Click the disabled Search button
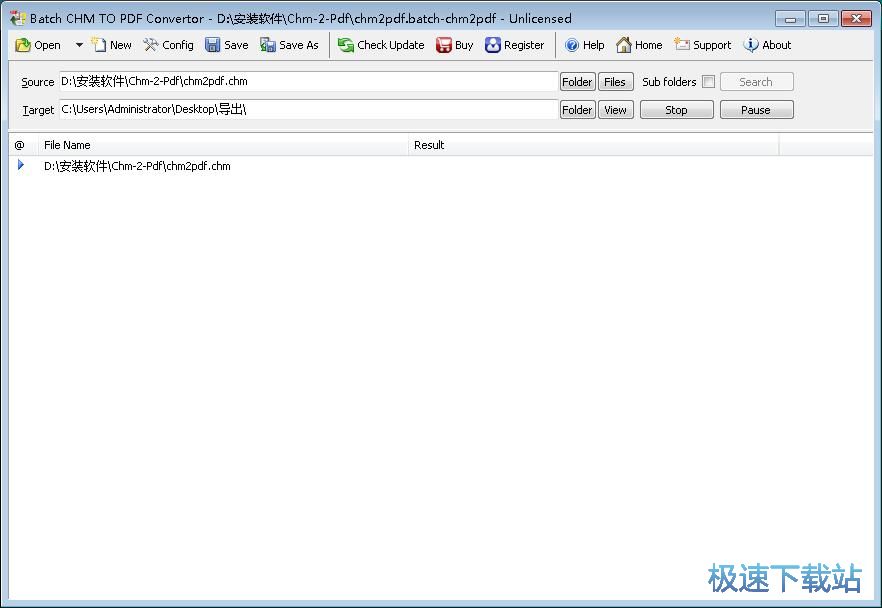 pos(756,82)
